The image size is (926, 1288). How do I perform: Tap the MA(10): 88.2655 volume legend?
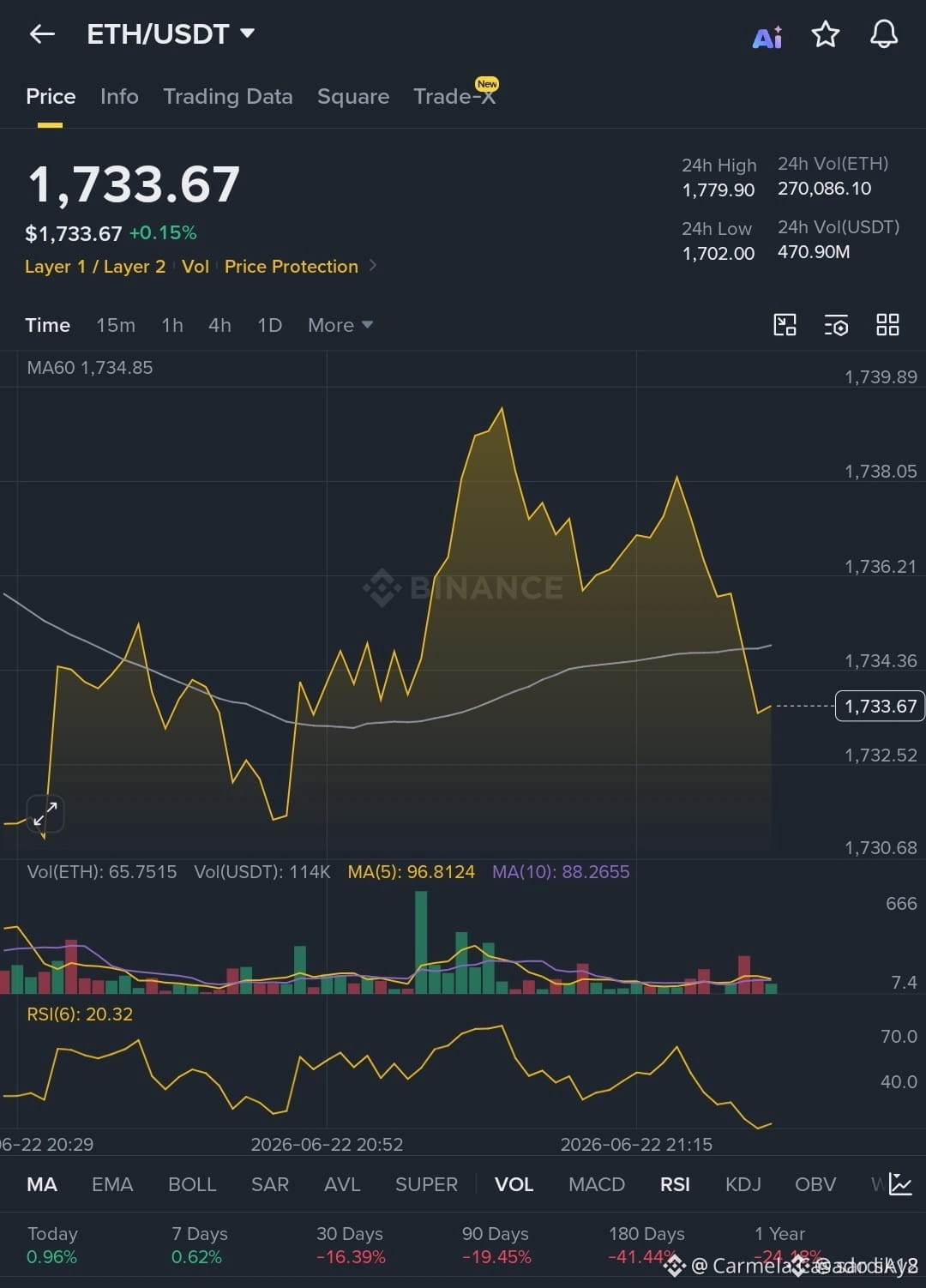[561, 871]
